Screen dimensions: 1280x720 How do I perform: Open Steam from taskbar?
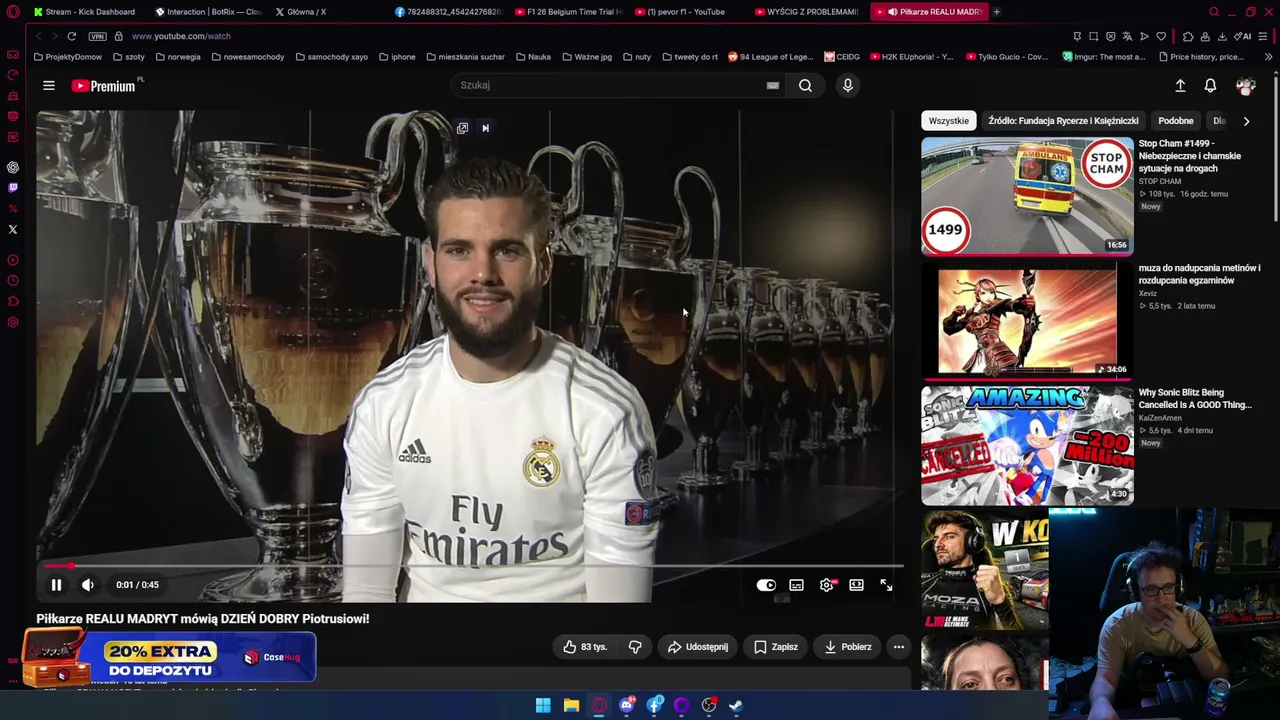pyautogui.click(x=736, y=706)
